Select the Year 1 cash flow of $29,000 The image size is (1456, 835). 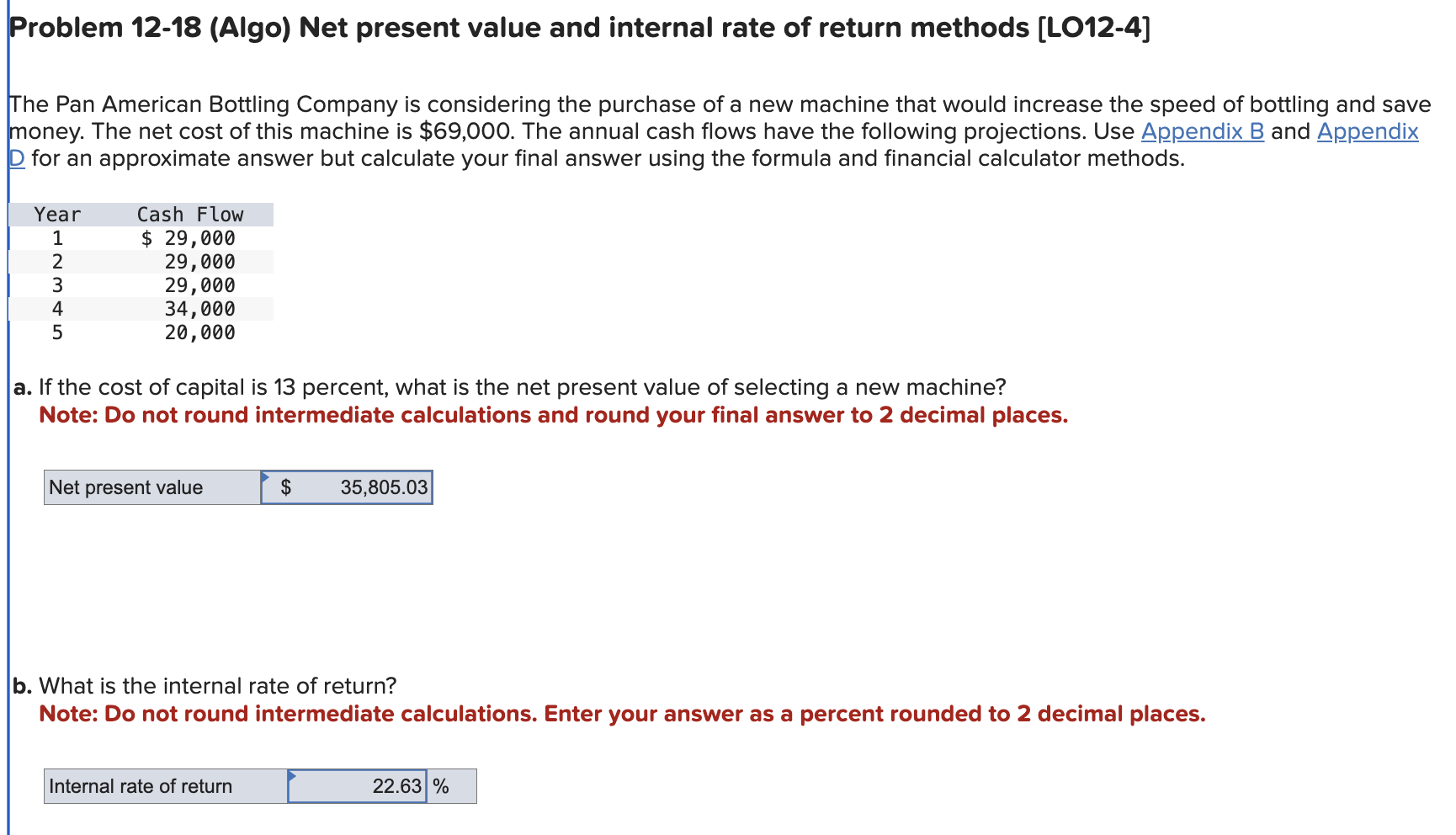[189, 238]
